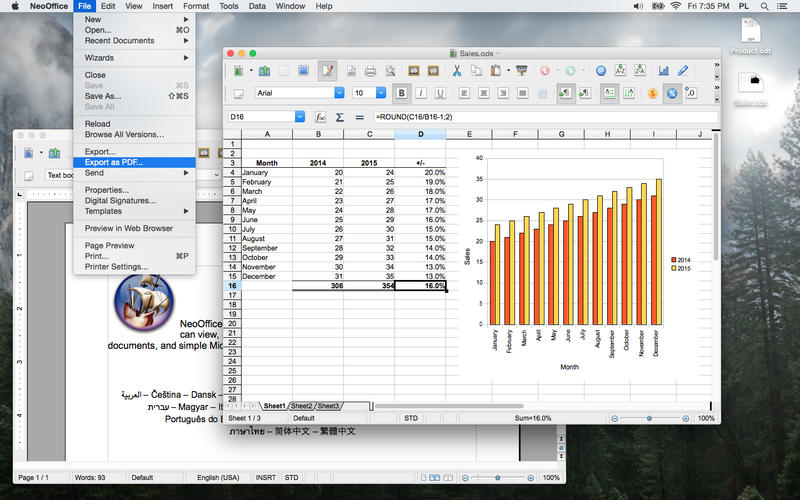
Task: Click the Cut scissors icon
Action: [457, 70]
